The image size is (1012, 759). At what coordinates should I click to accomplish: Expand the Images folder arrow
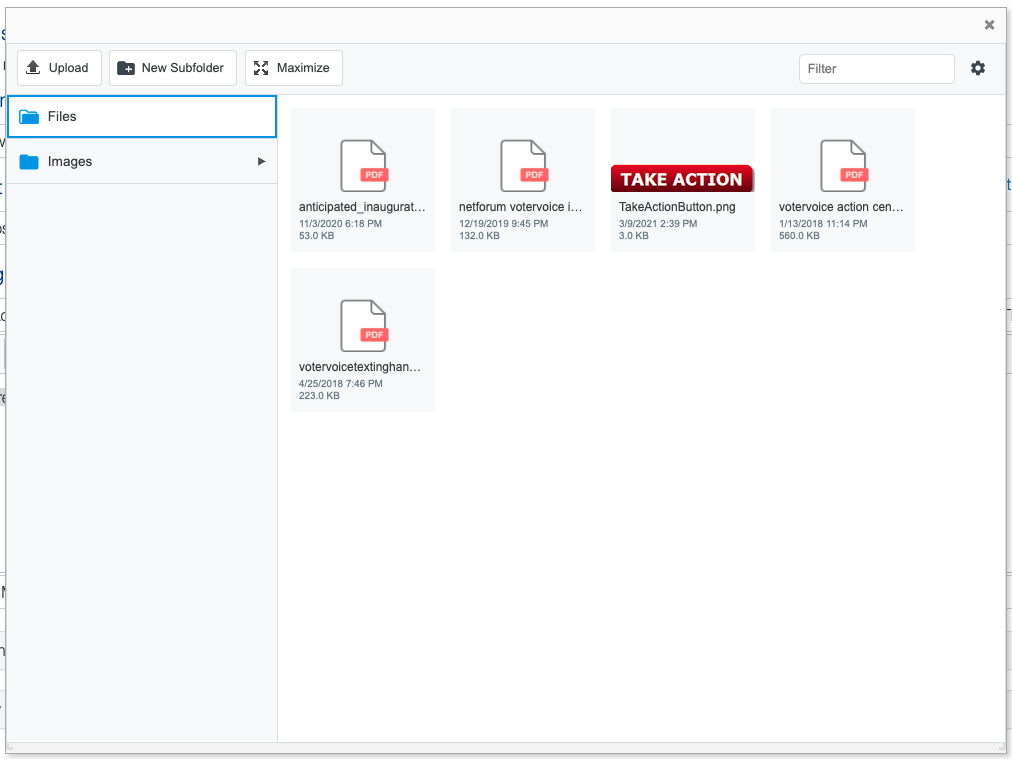pos(262,162)
